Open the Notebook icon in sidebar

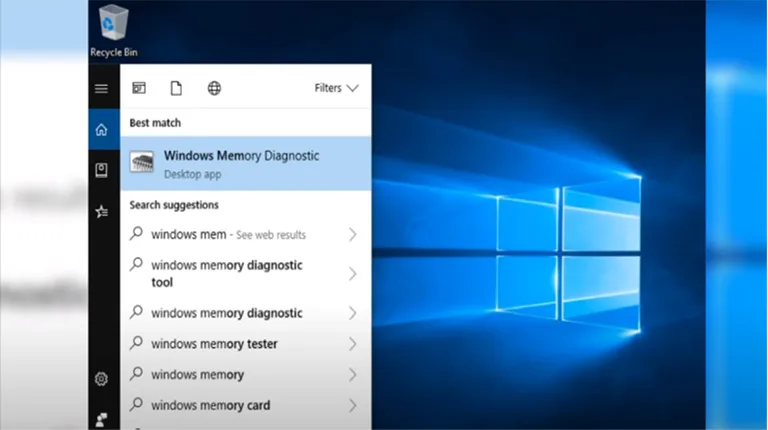pos(101,170)
